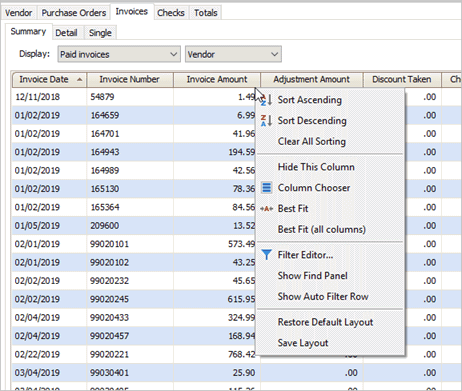The image size is (462, 391).
Task: Click the Invoice Date sort arrow indicator
Action: click(79, 79)
